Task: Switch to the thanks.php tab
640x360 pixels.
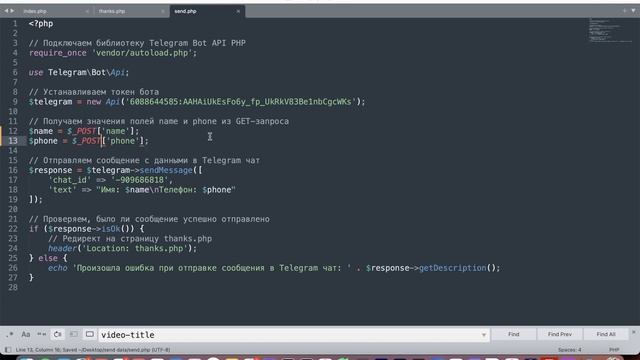Action: (112, 11)
